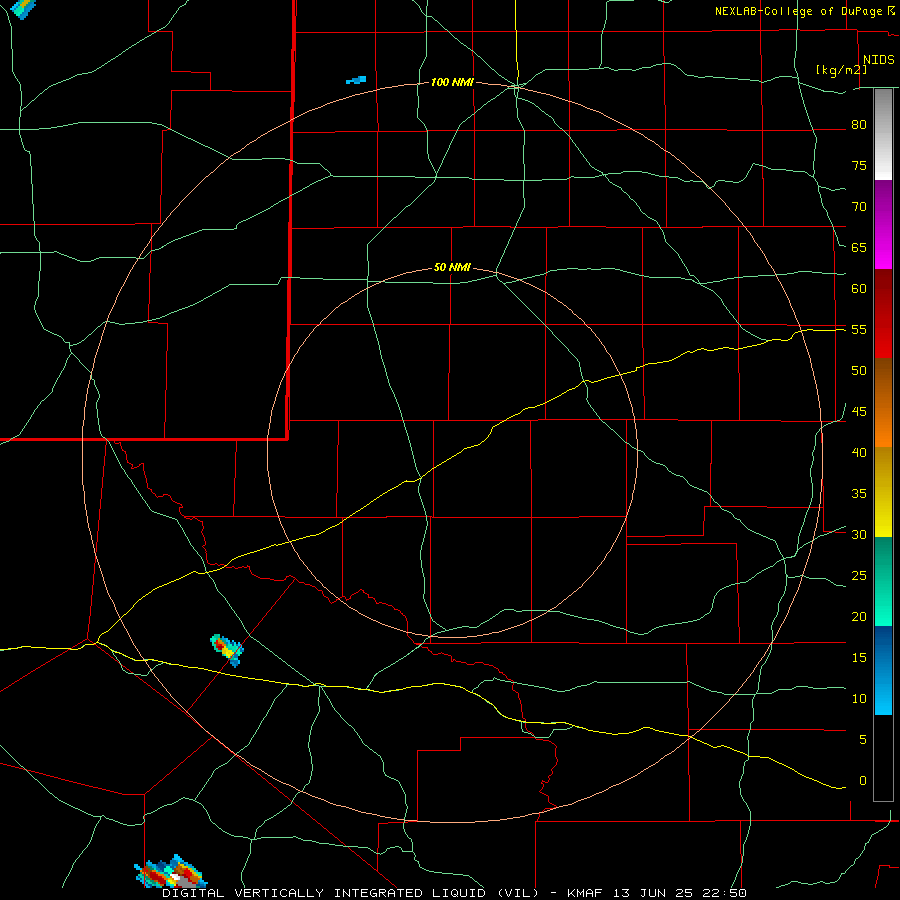The image size is (900, 900).
Task: Click the [kg/m2] units label
Action: [x=841, y=70]
